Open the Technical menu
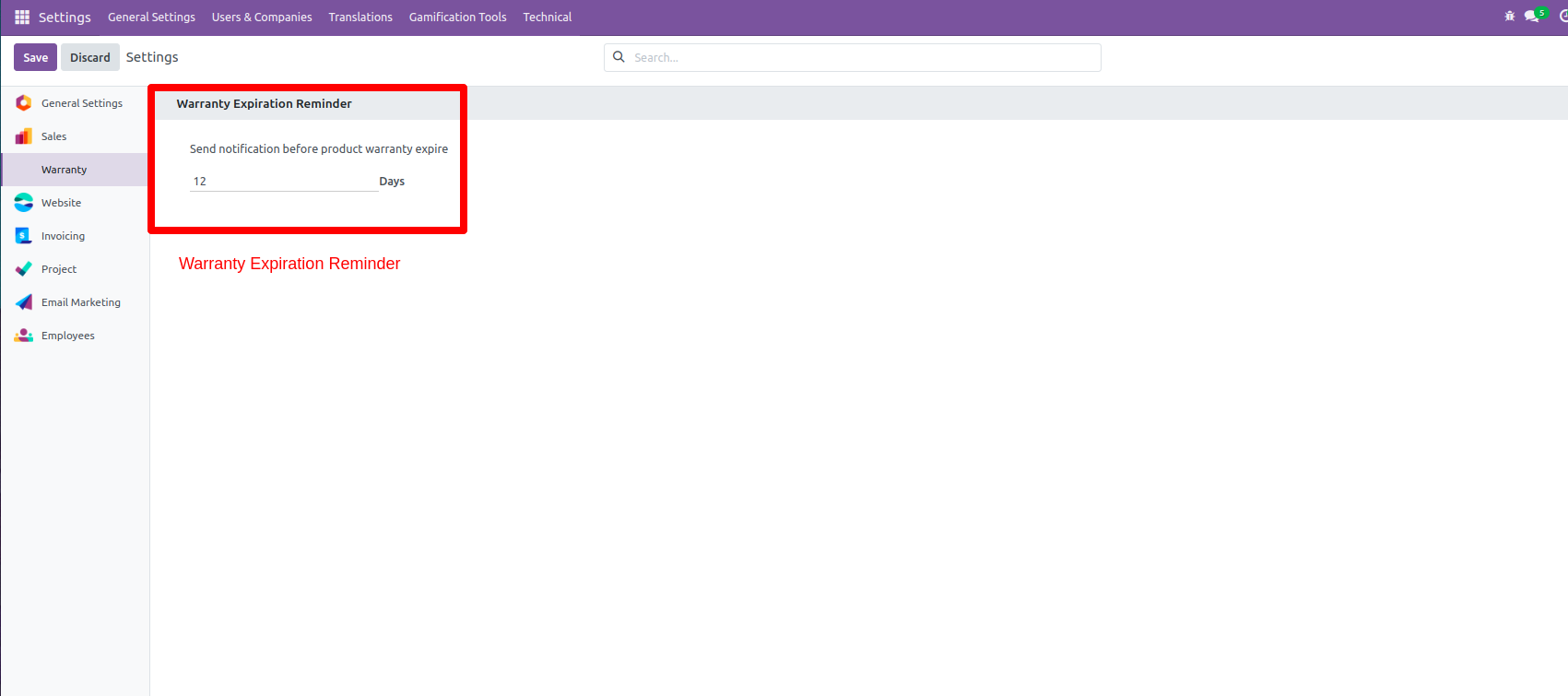The width and height of the screenshot is (1568, 696). click(x=547, y=18)
